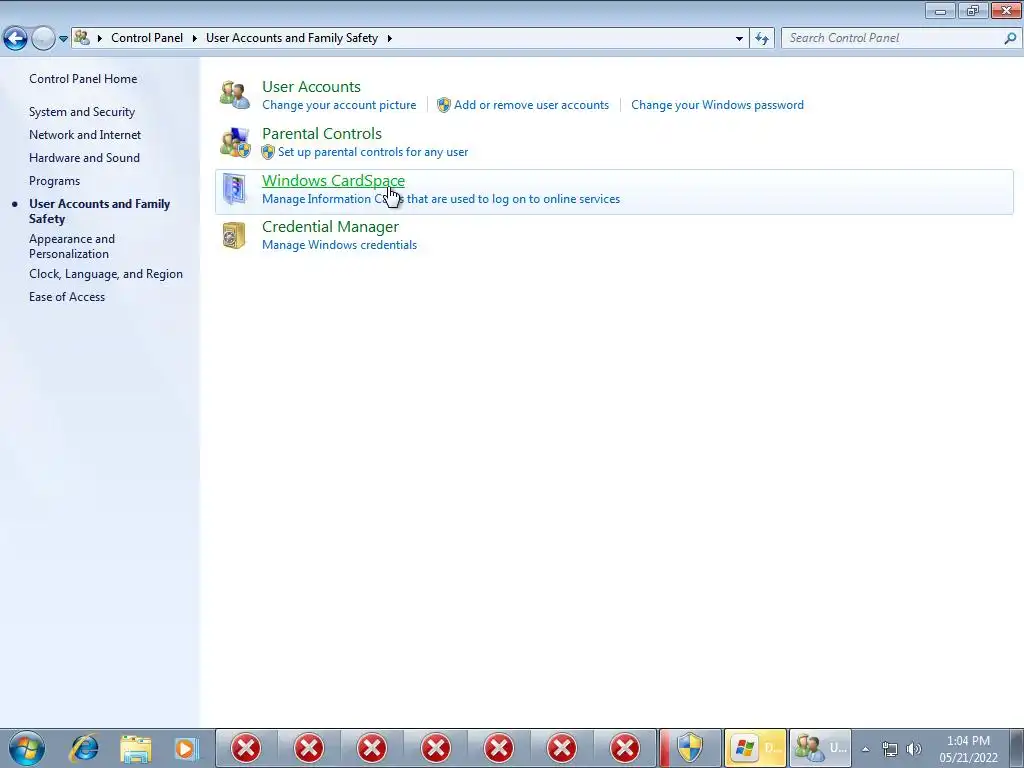Click Manage Information Cards link
The image size is (1024, 768).
pyautogui.click(x=441, y=199)
